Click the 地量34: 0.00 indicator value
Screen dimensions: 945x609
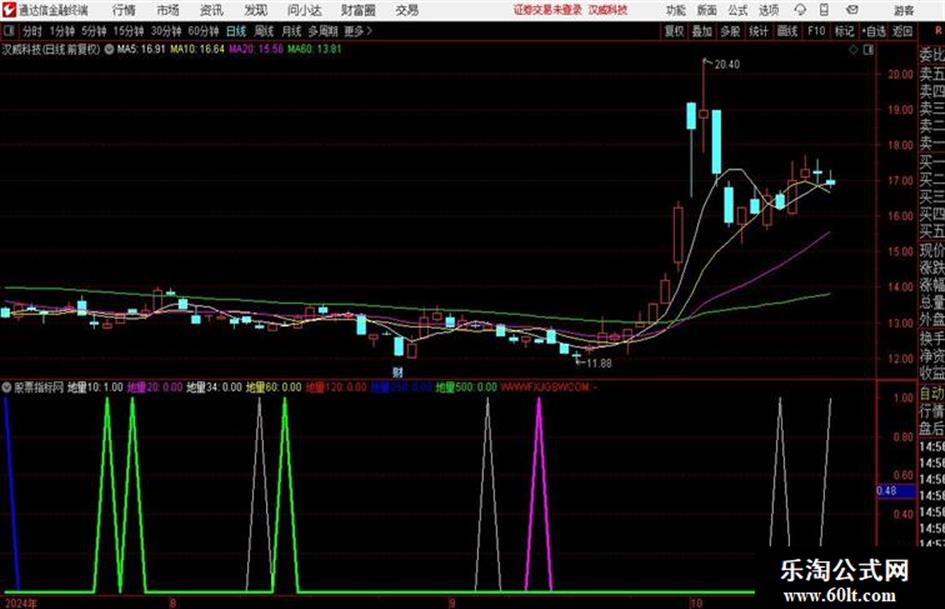pyautogui.click(x=214, y=388)
